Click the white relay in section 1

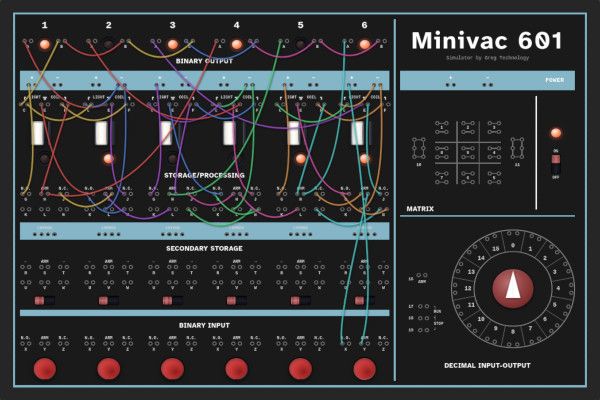38,133
